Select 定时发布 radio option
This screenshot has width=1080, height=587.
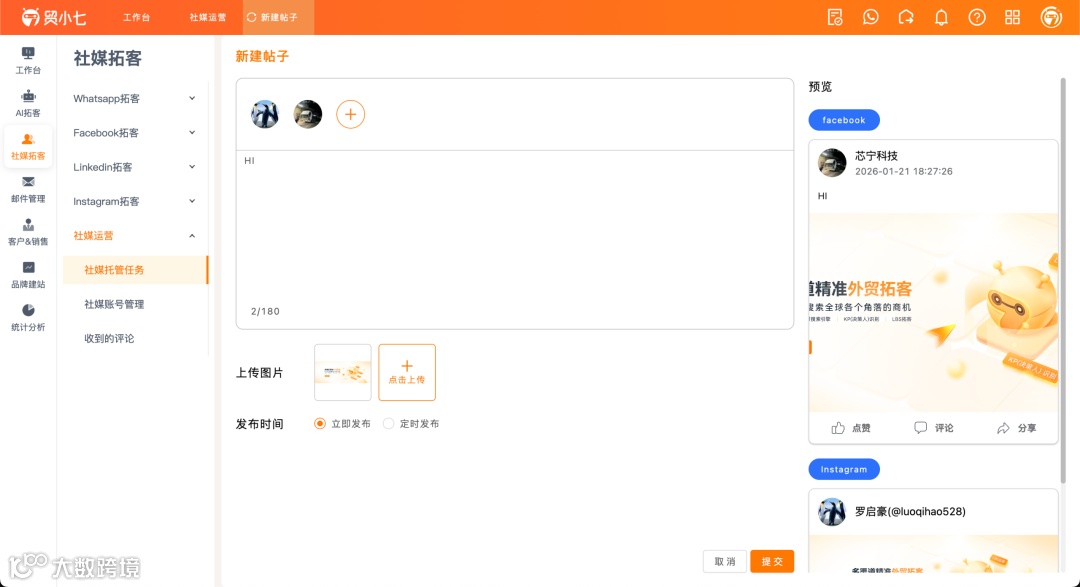(388, 424)
